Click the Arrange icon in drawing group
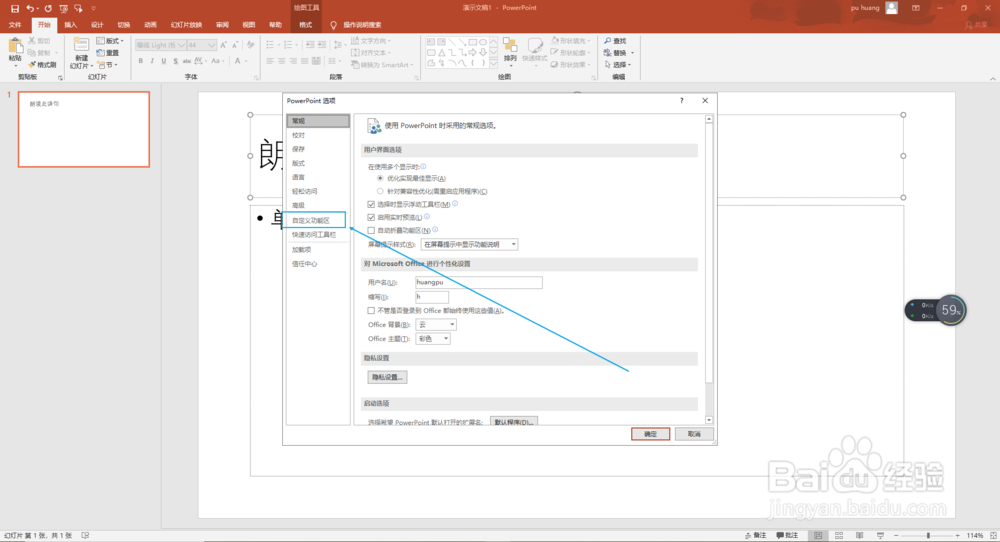Viewport: 1000px width, 542px height. tap(510, 47)
